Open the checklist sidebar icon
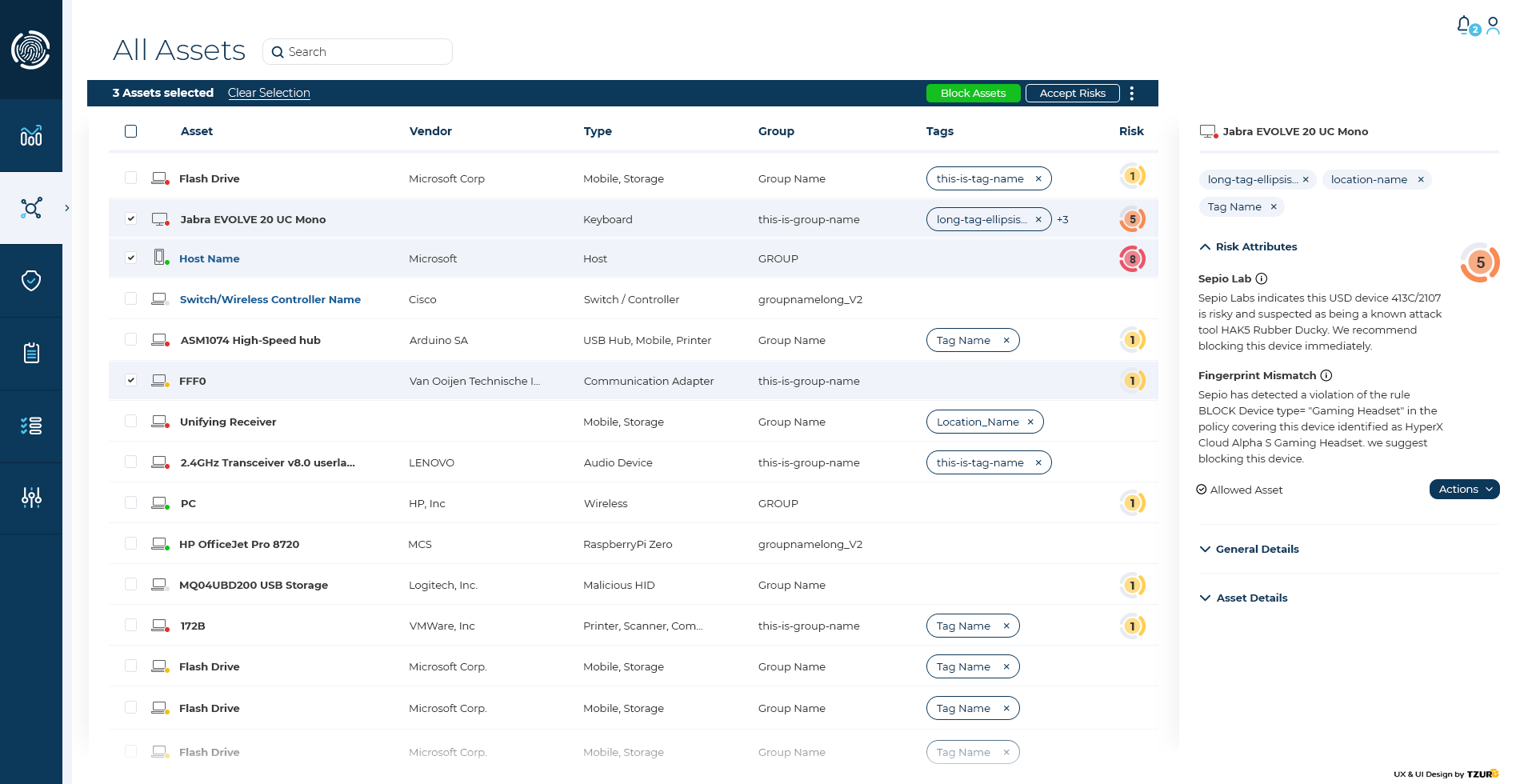Screen dimensions: 1536x784 pyautogui.click(x=31, y=426)
